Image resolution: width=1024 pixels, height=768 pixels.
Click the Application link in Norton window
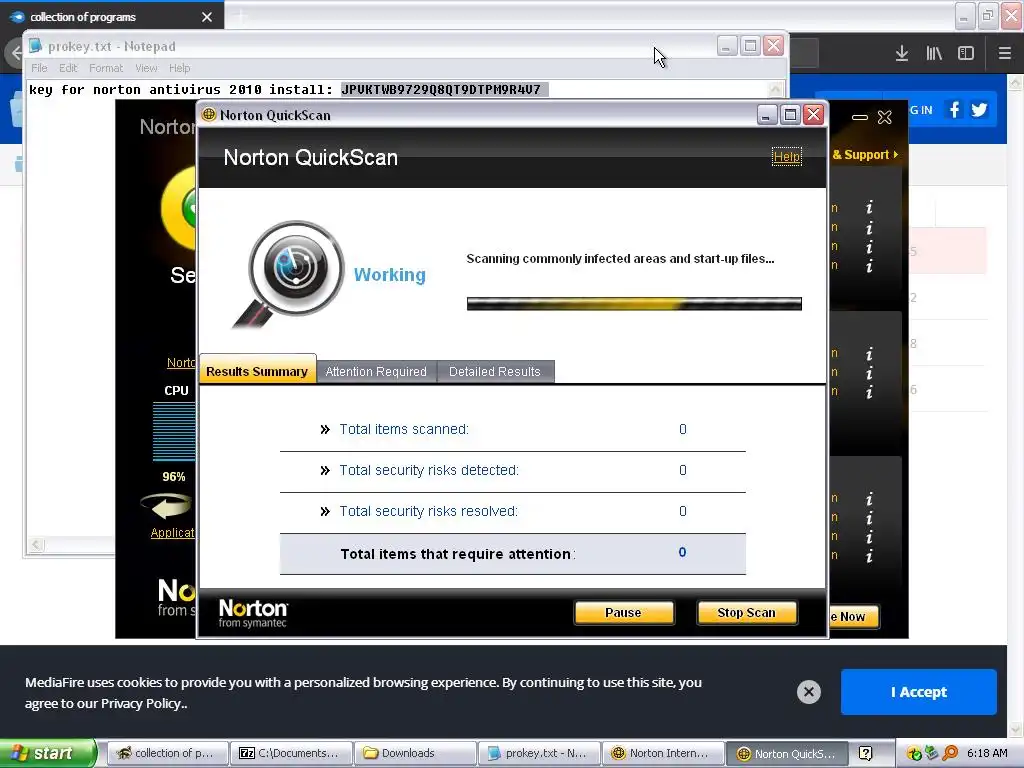click(x=173, y=533)
